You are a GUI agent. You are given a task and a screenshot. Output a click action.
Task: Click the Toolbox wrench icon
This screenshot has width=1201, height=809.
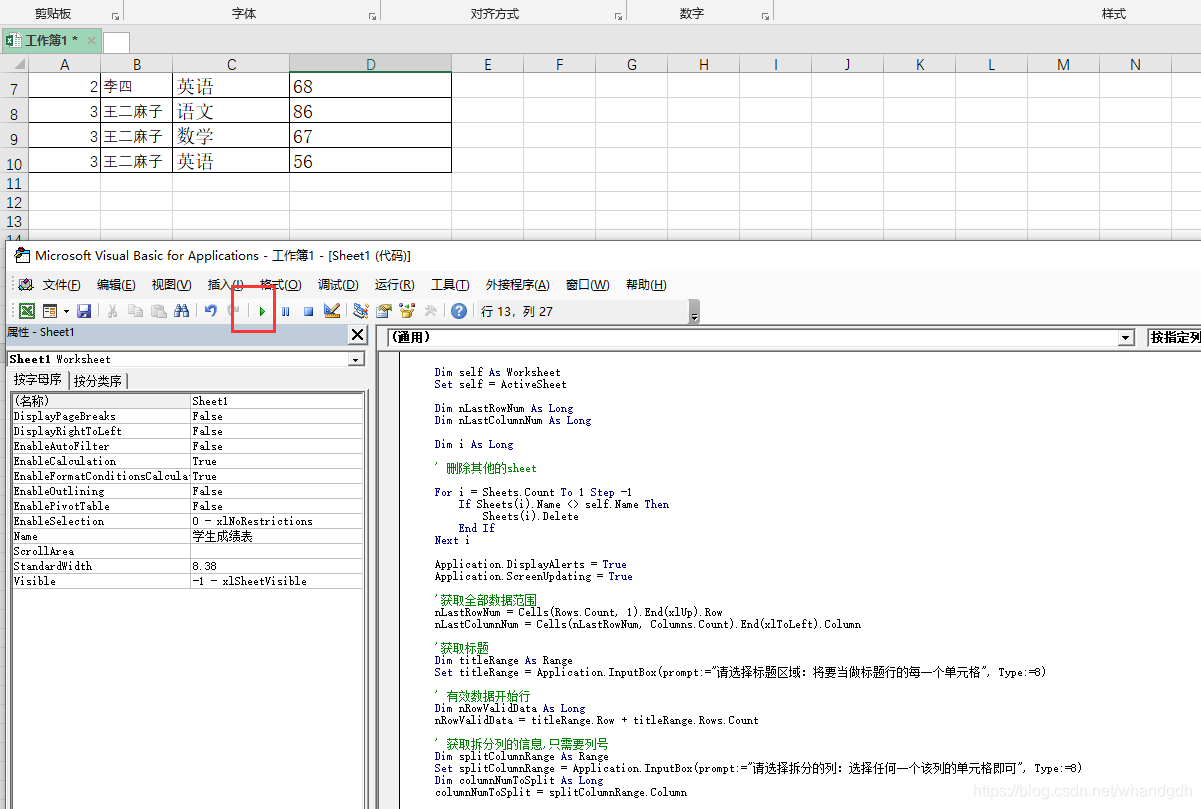coord(431,311)
